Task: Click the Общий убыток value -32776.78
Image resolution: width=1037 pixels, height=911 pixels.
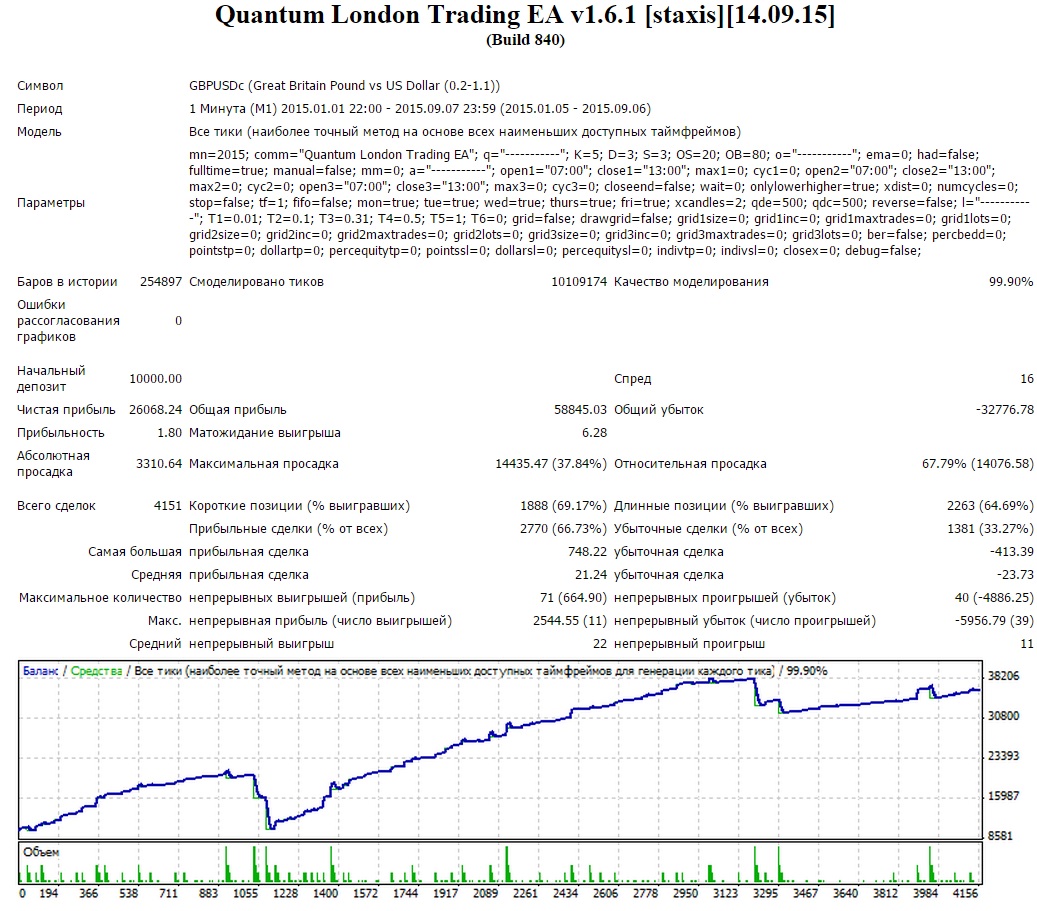Action: [1005, 410]
